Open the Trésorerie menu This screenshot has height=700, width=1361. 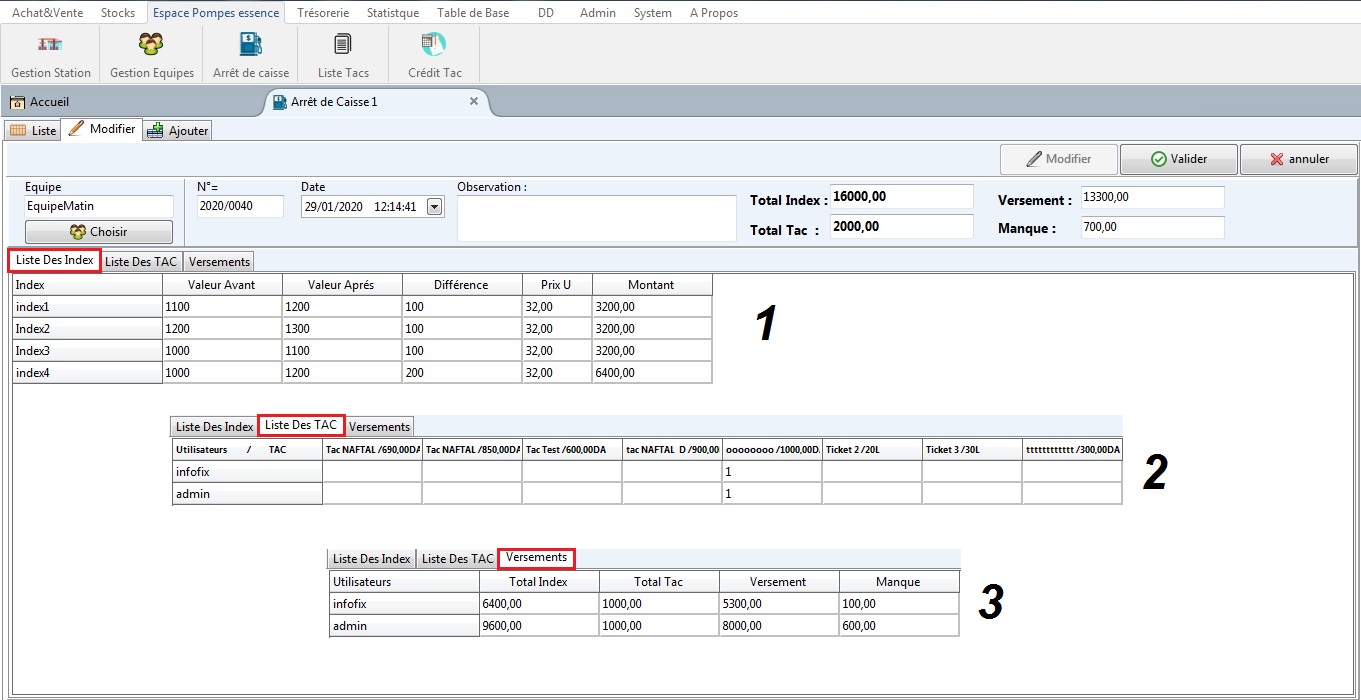coord(323,13)
